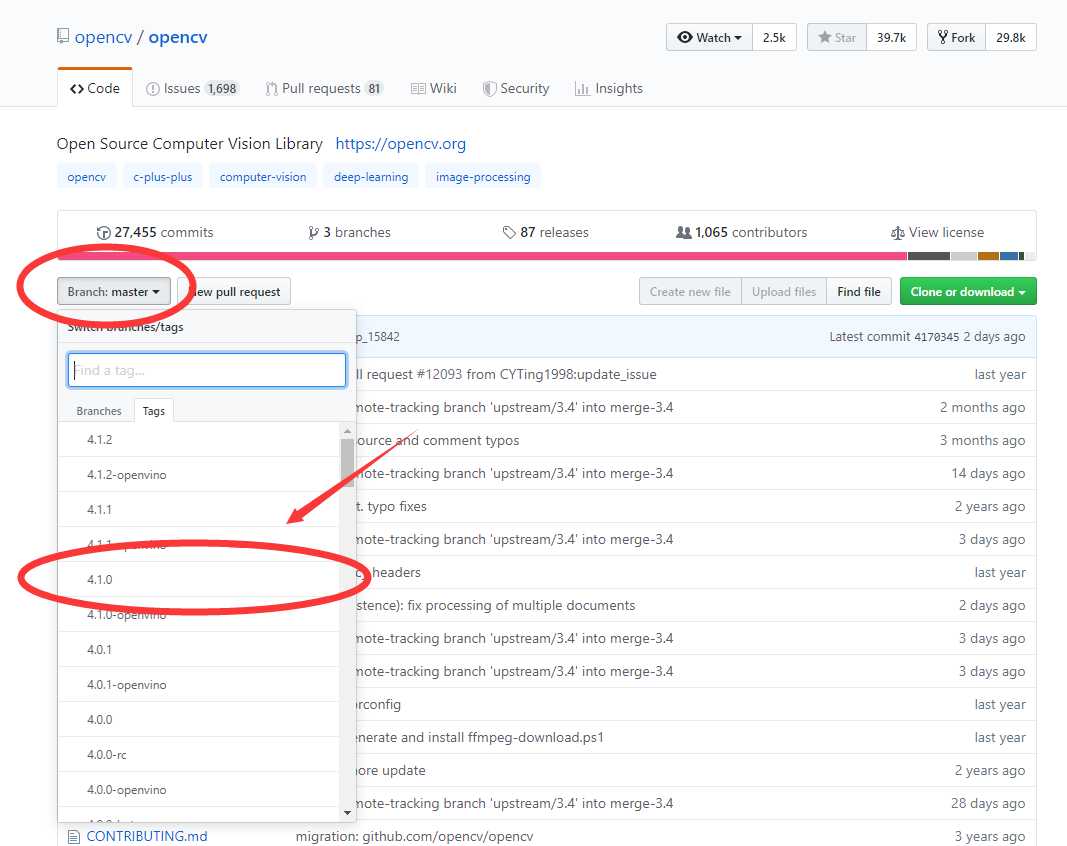This screenshot has height=846, width=1067.
Task: Open the CONTRIBUTING.md file
Action: coord(147,836)
